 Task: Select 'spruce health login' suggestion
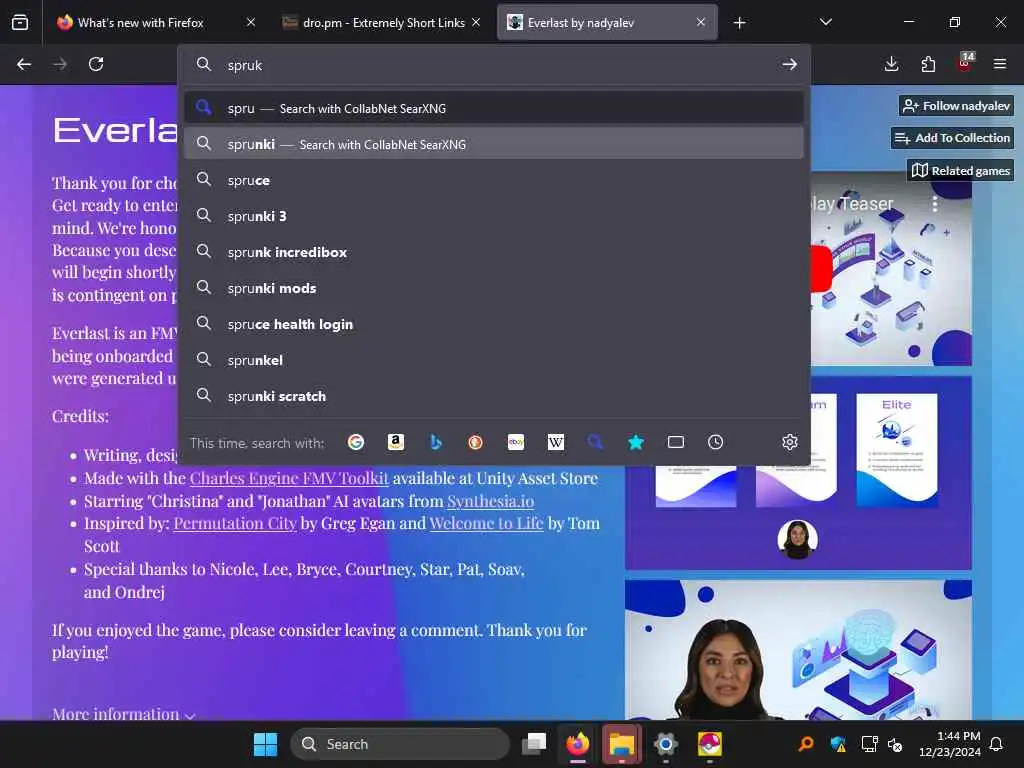[x=494, y=324]
